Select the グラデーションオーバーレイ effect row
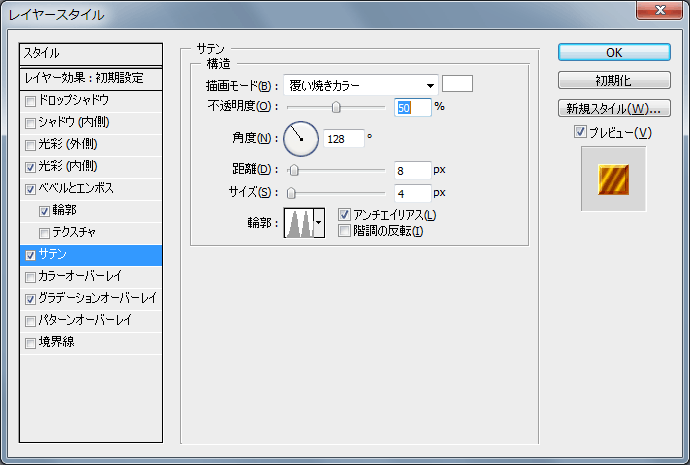This screenshot has height=465, width=690. pos(91,300)
